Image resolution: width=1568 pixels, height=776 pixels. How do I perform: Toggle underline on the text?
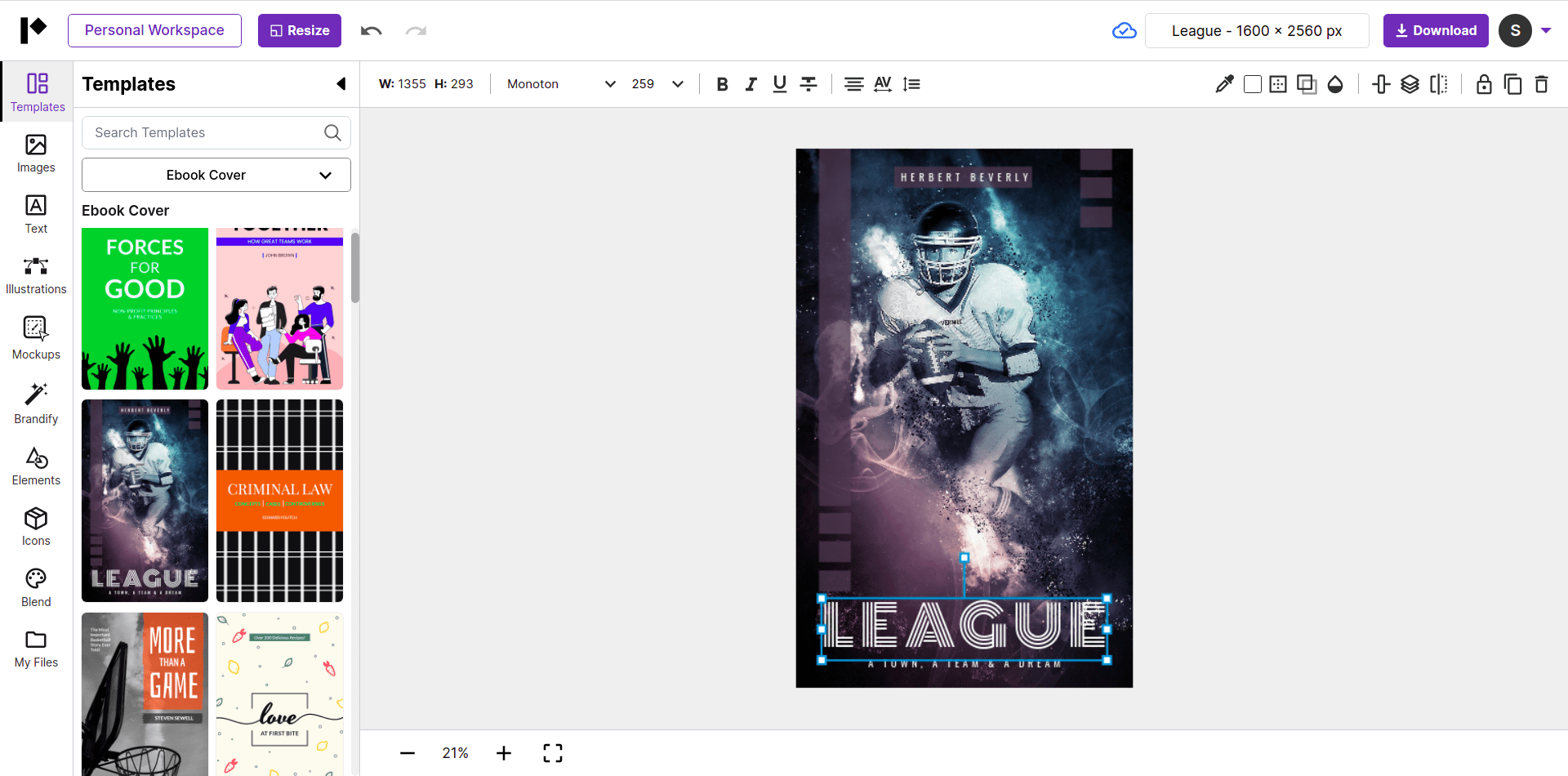coord(780,83)
